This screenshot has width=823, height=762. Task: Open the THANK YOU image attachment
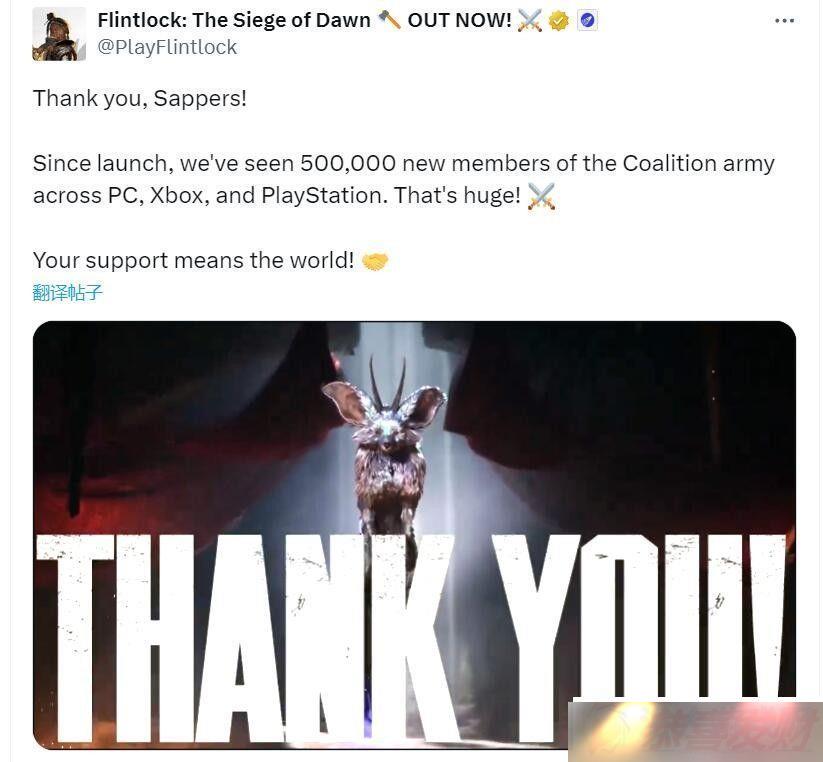coord(414,535)
